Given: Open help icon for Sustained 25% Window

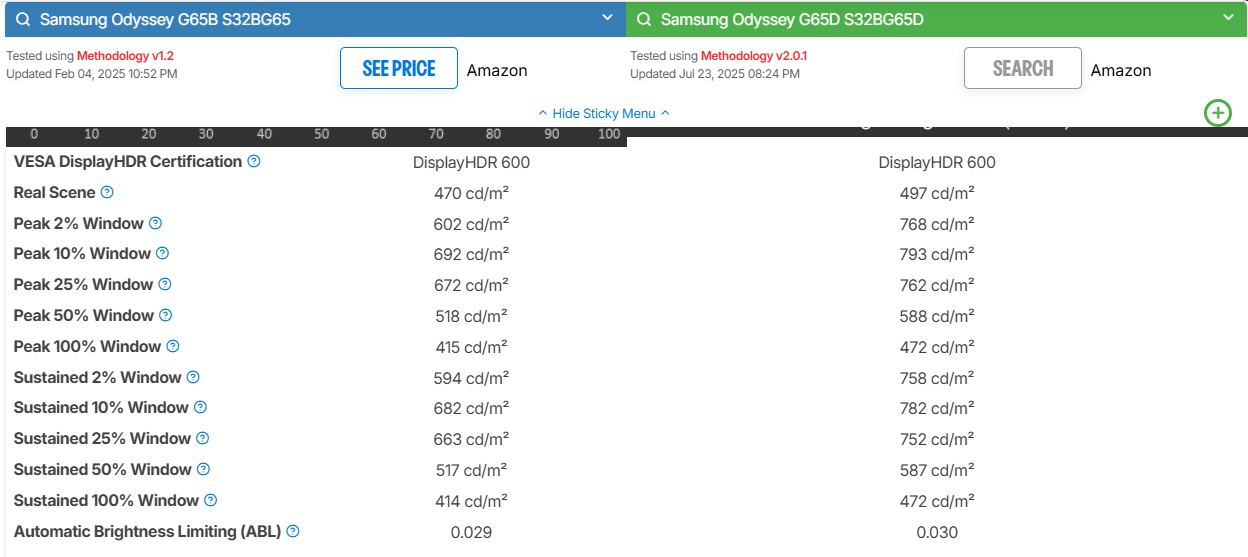Looking at the screenshot, I should pyautogui.click(x=202, y=438).
